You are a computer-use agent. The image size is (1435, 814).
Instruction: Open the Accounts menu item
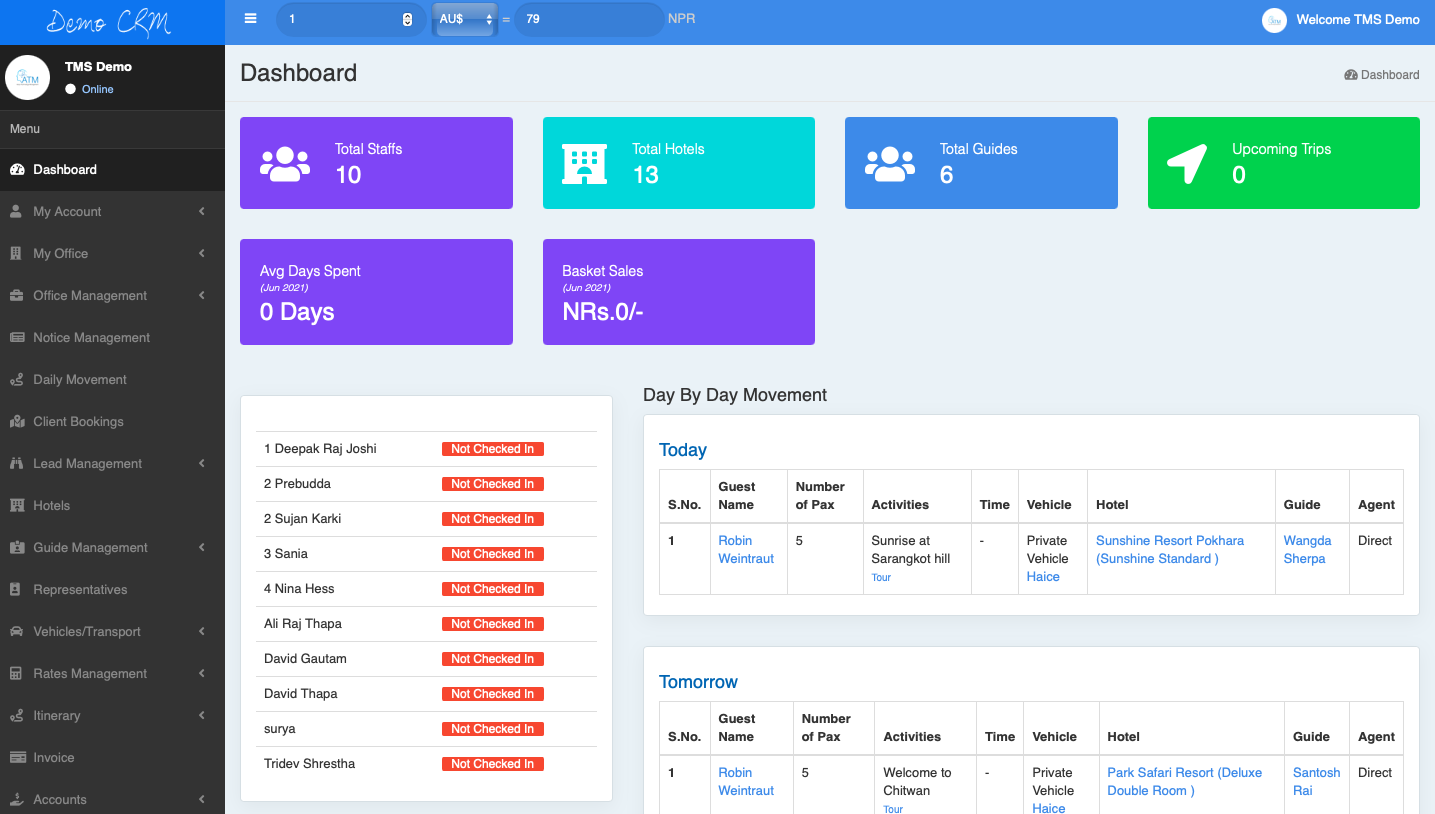click(112, 800)
